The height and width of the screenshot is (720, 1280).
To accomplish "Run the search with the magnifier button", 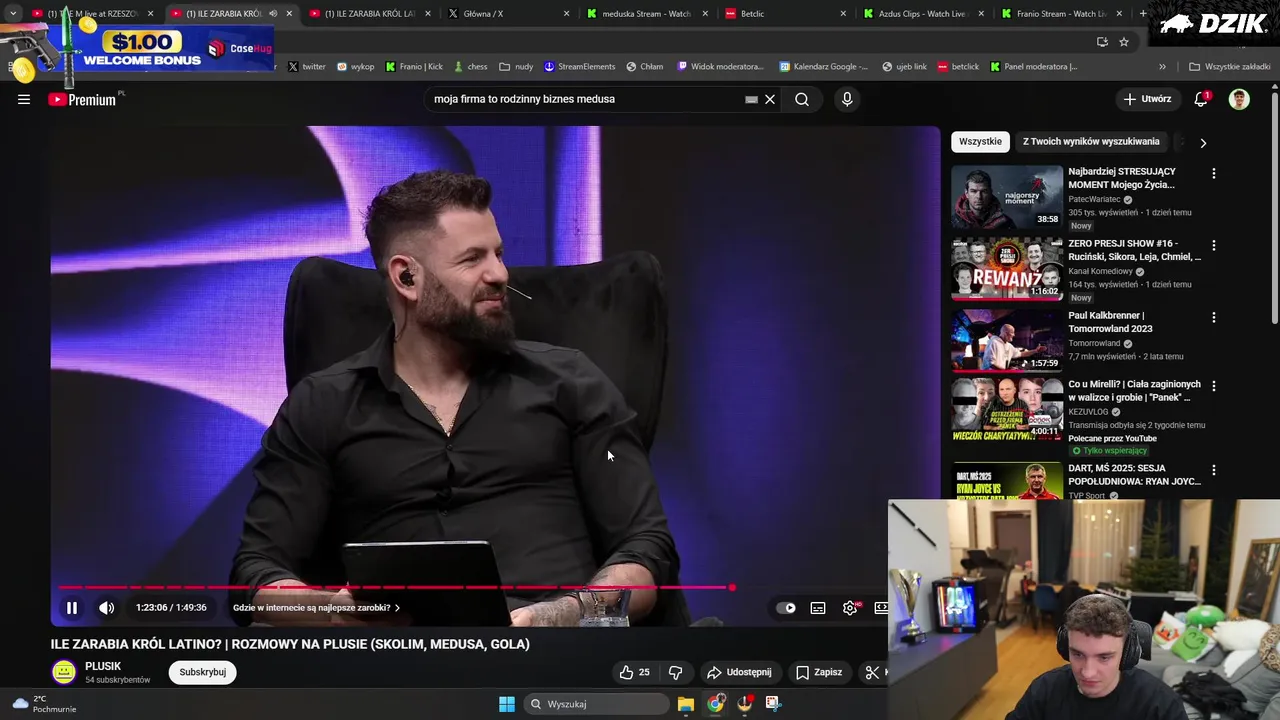I will [x=802, y=99].
